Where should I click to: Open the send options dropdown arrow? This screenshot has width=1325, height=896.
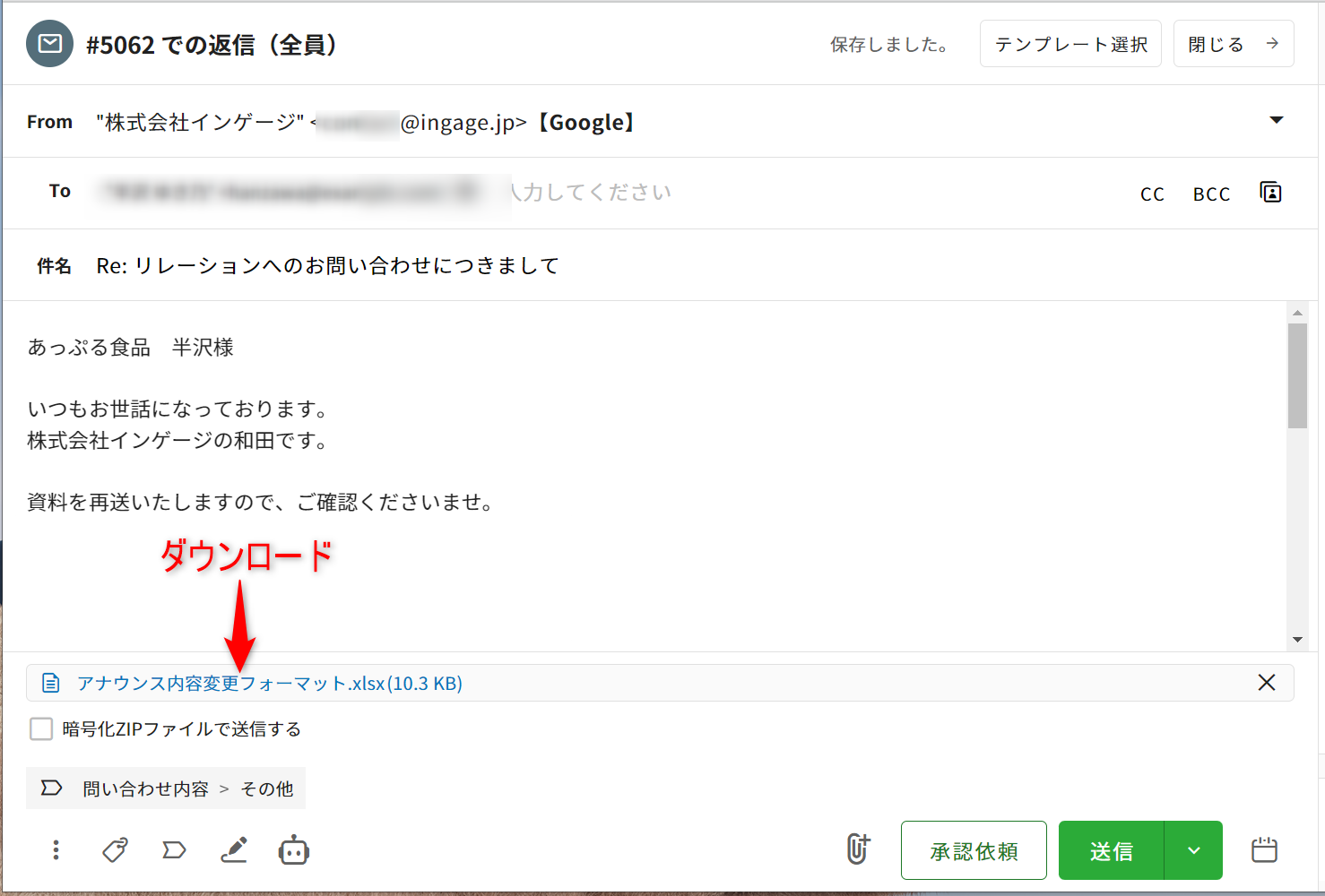[x=1193, y=850]
